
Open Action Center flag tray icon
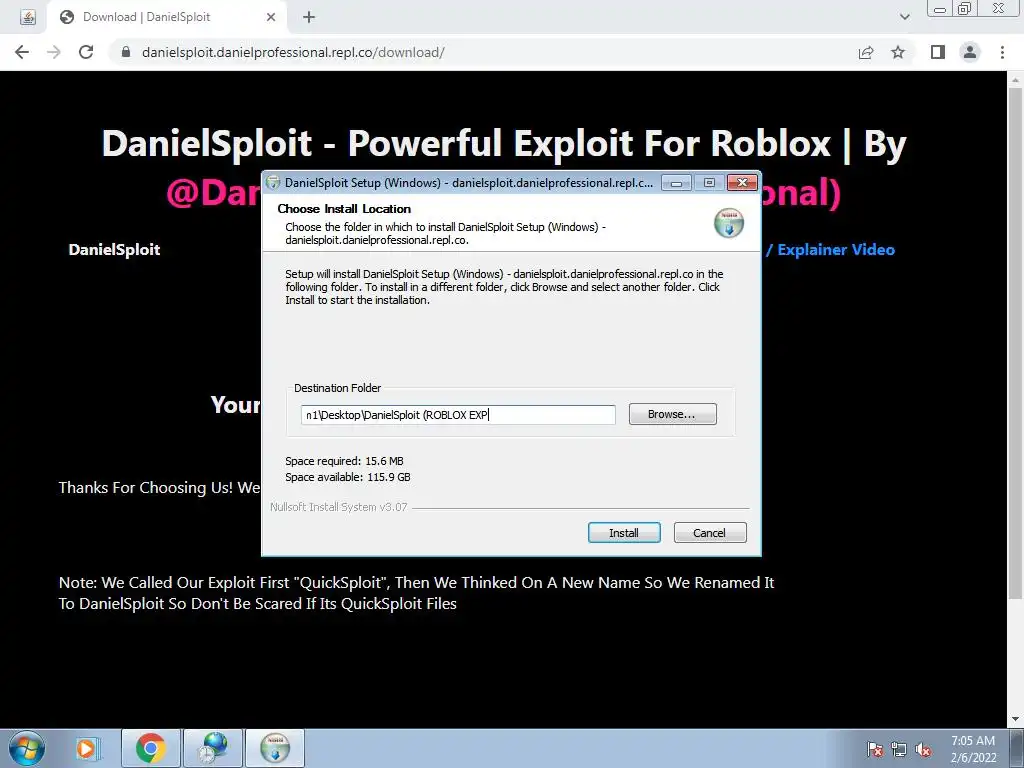(x=875, y=749)
